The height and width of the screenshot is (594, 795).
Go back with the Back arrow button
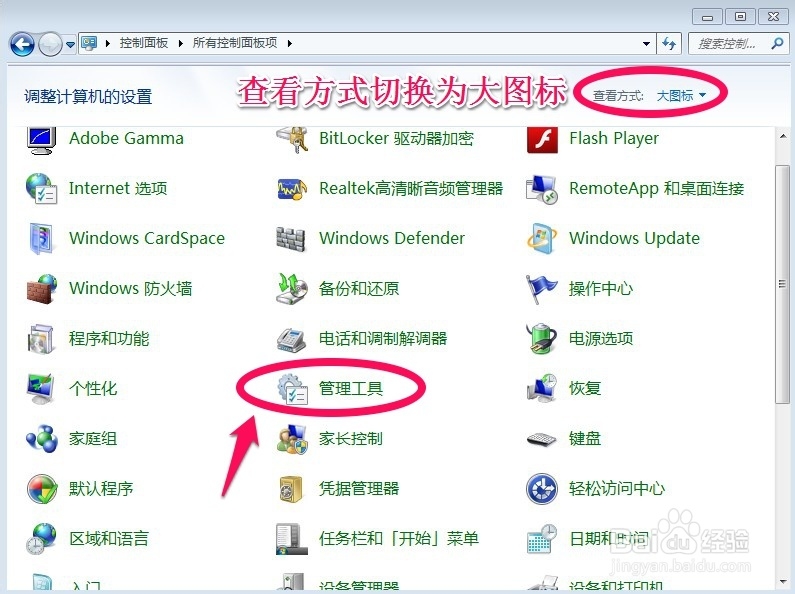pos(22,45)
